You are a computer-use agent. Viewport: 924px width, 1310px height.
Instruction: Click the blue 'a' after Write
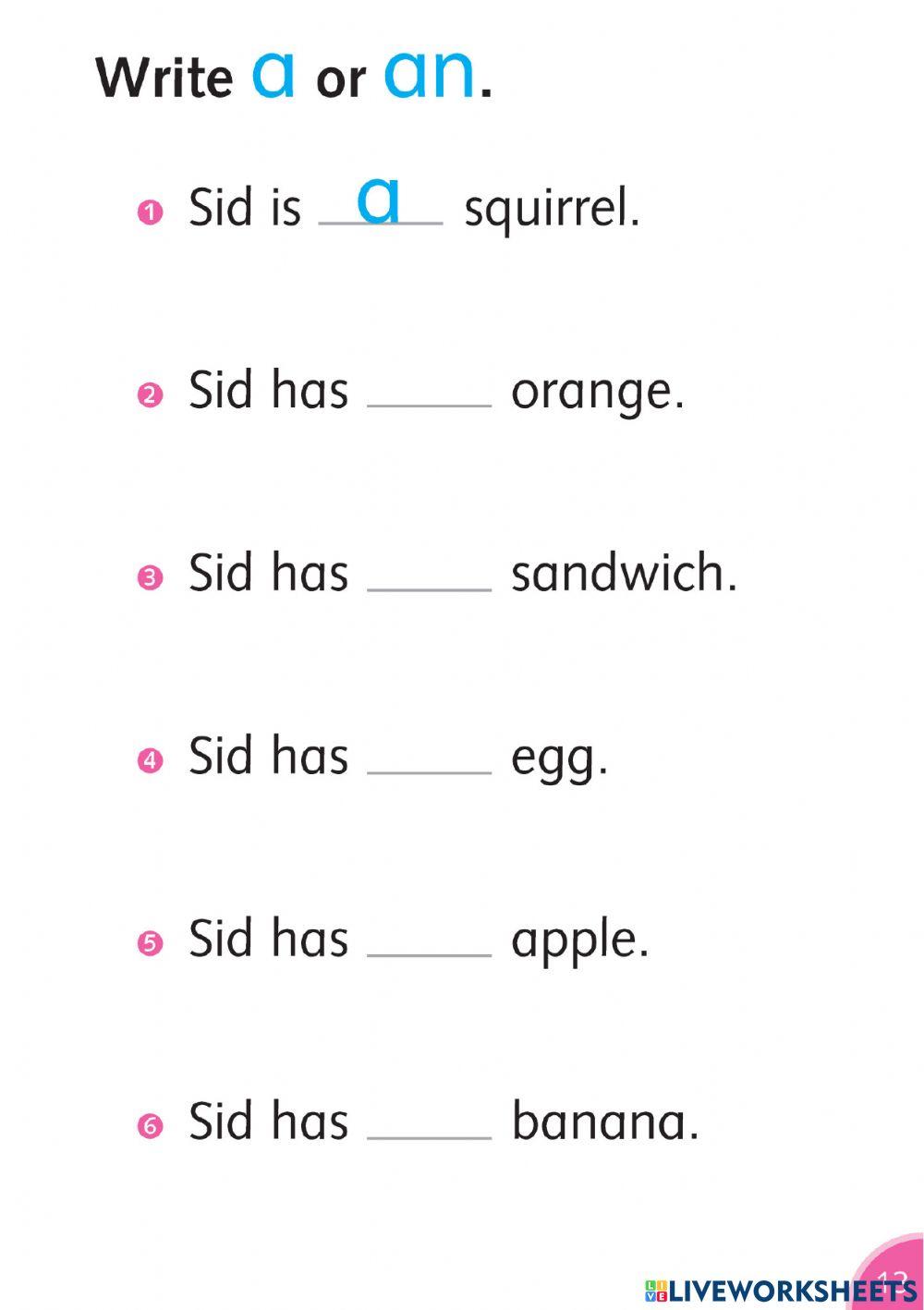tap(274, 74)
